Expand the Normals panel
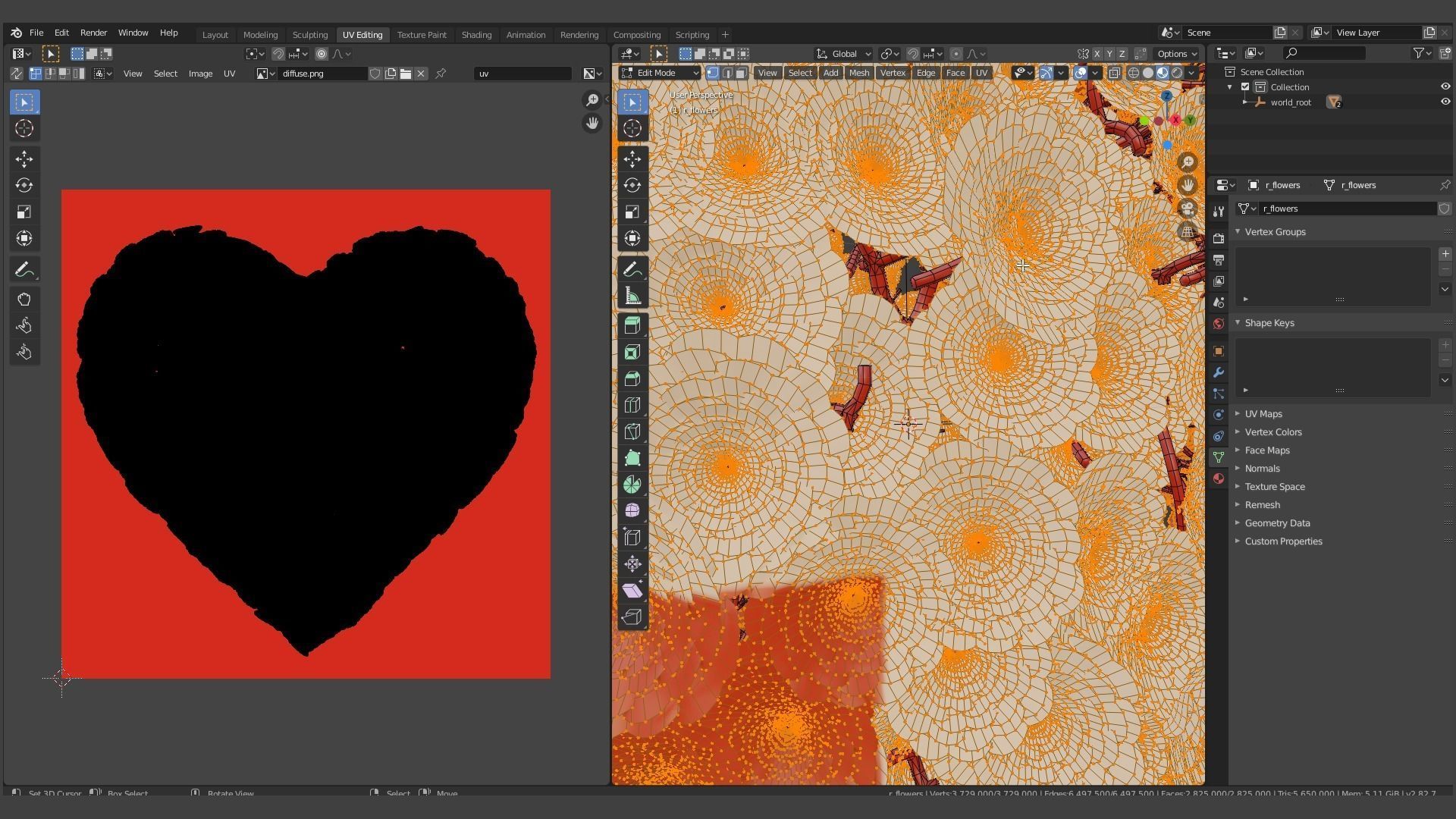1456x819 pixels. tap(1262, 469)
